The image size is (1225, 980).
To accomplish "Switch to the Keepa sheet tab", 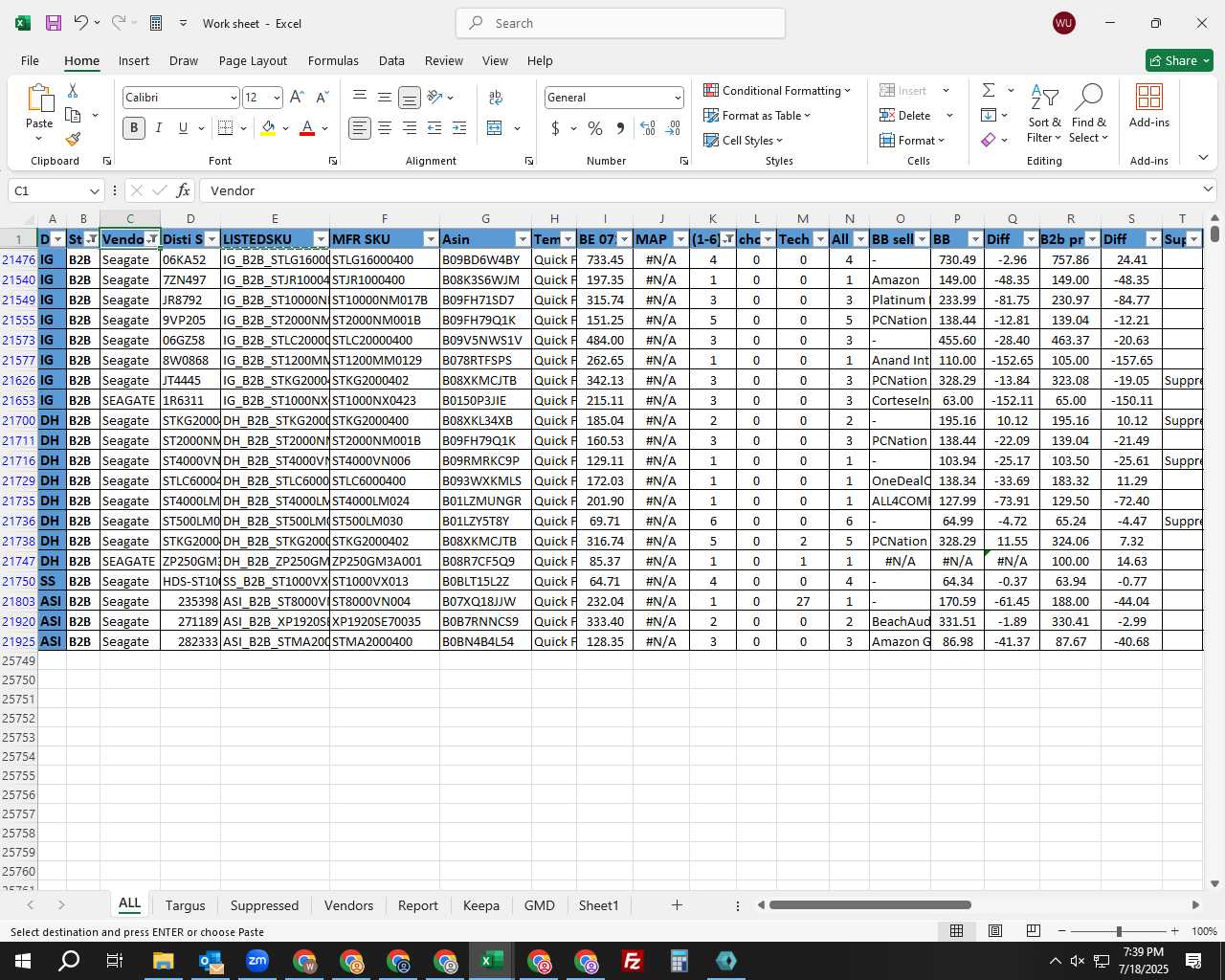I will (481, 905).
